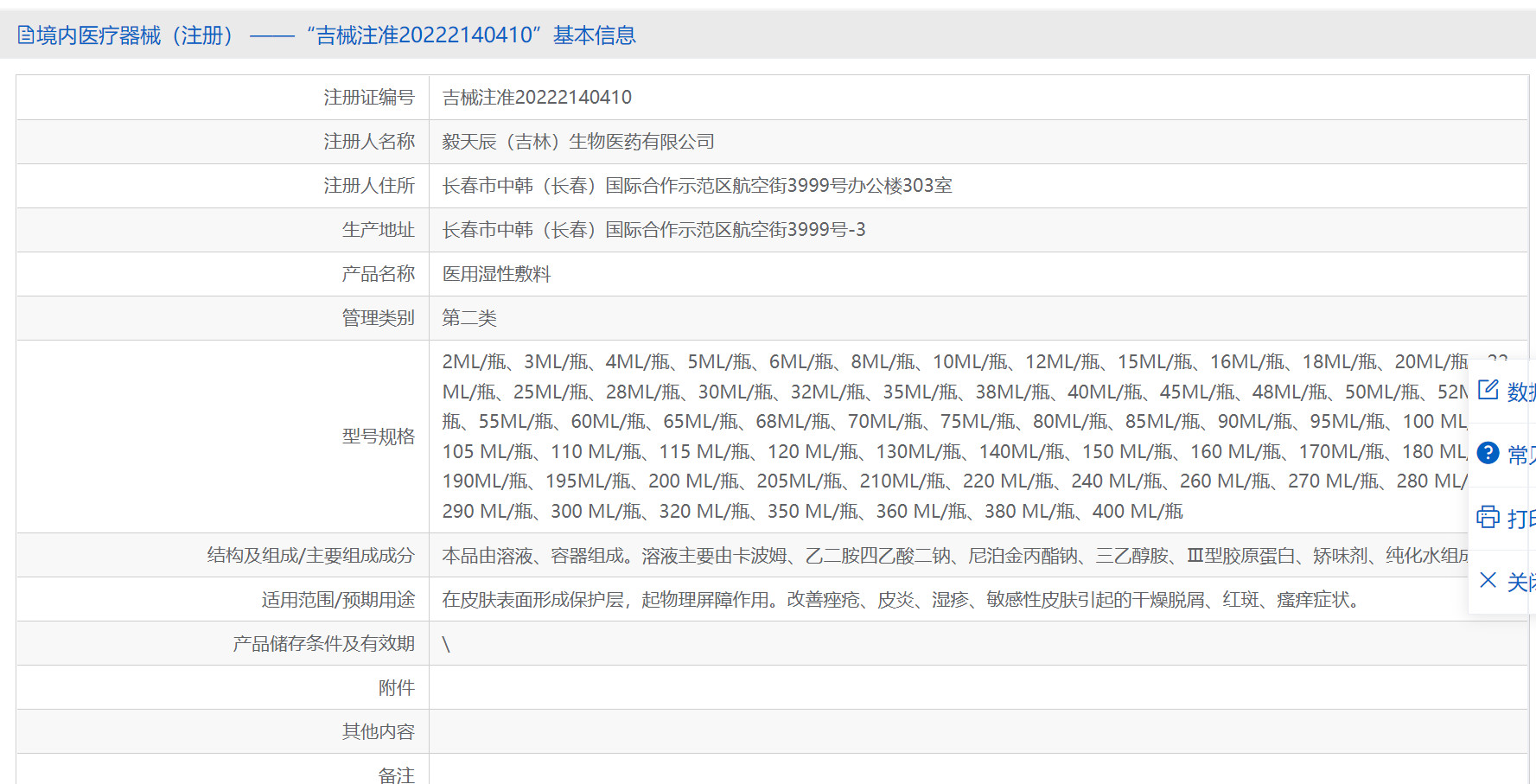Select the product name 医用湿性敷料
Image resolution: width=1536 pixels, height=784 pixels.
click(x=496, y=274)
